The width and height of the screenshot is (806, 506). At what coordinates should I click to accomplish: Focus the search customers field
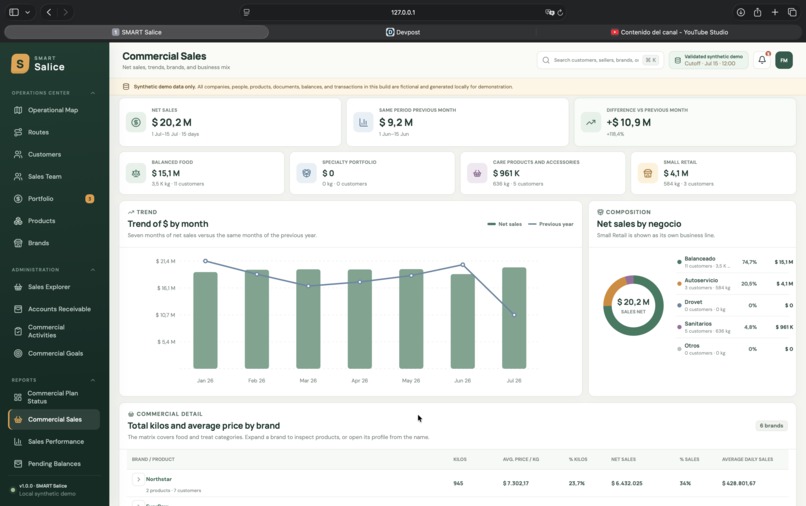pyautogui.click(x=599, y=60)
